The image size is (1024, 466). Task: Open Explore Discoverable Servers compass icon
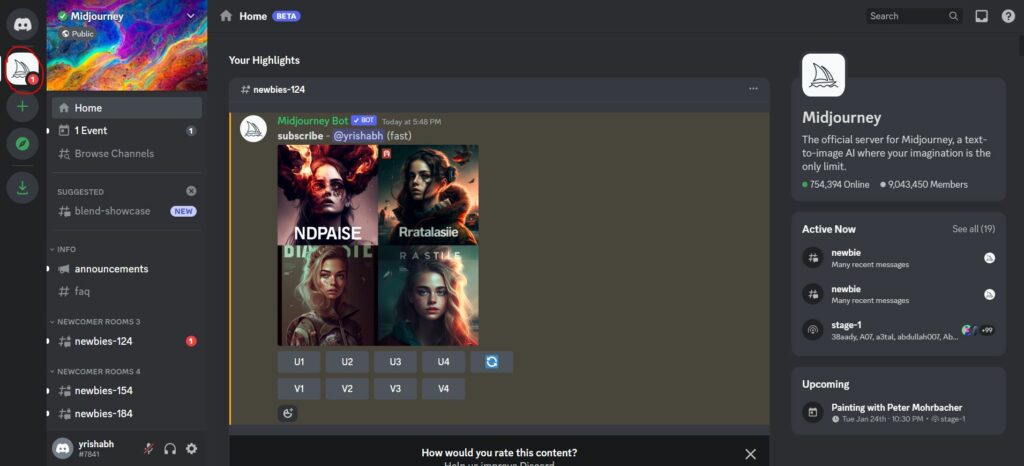22,144
